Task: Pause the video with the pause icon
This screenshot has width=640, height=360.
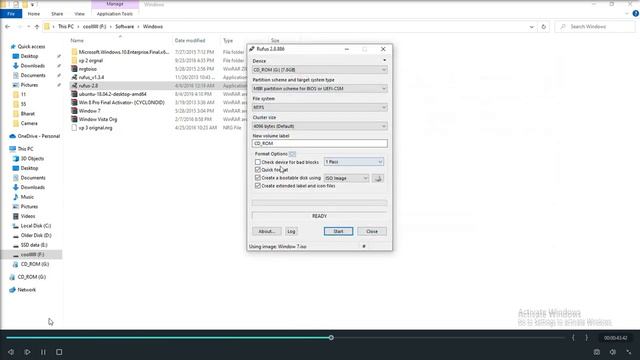Action: pyautogui.click(x=43, y=352)
